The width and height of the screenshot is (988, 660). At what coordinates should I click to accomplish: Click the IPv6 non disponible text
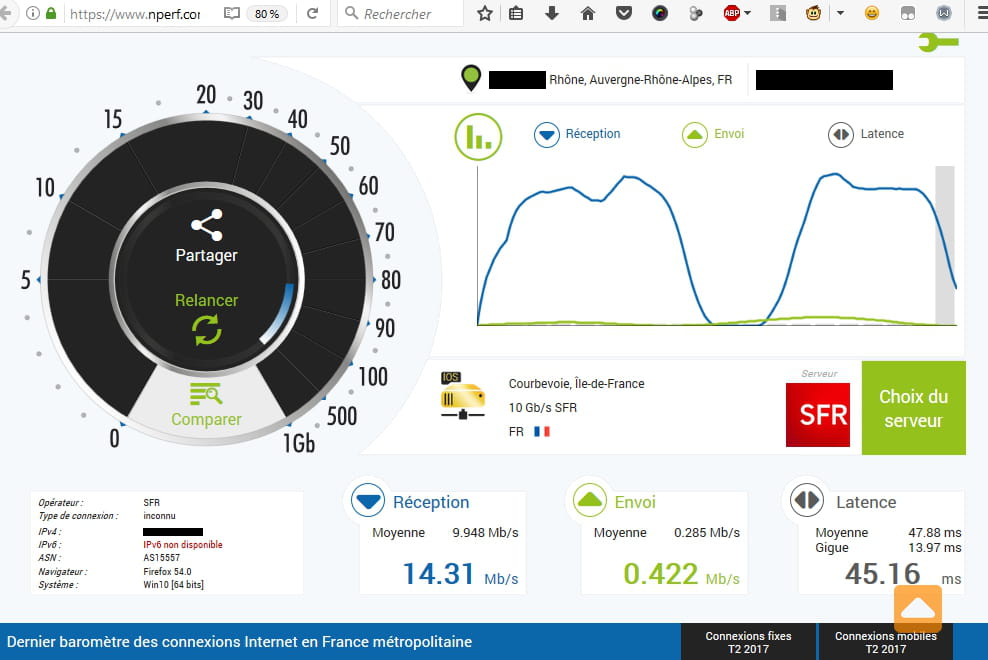183,545
